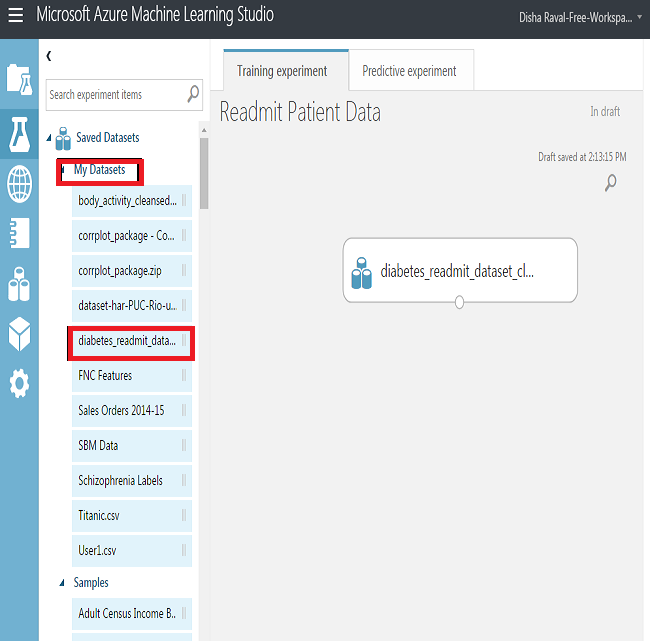Open the Datasets cylinders sidebar icon
The height and width of the screenshot is (641, 650).
coord(19,284)
